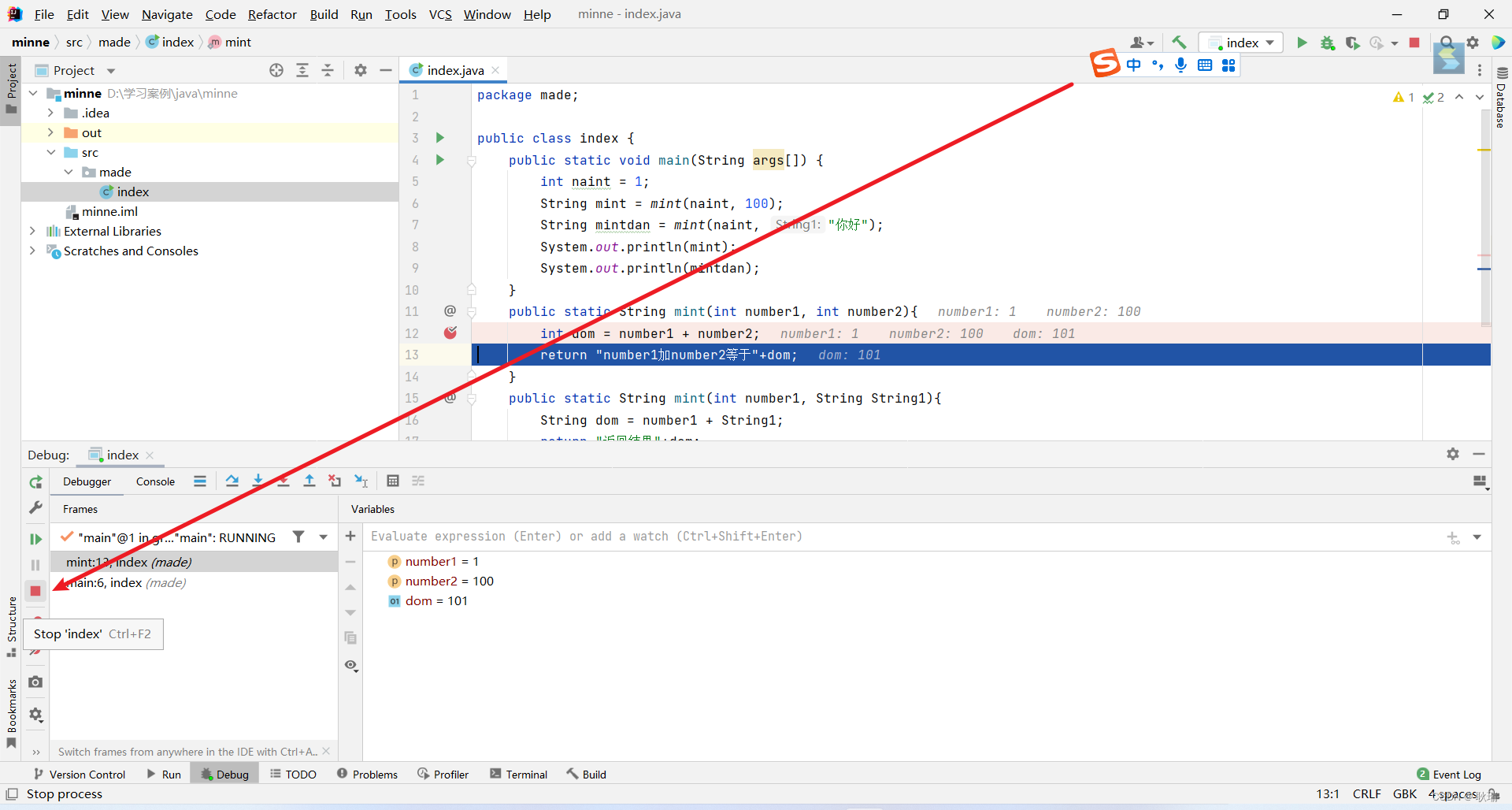Screen dimensions: 1512x810
Task: Expand the out folder
Action: pyautogui.click(x=50, y=132)
